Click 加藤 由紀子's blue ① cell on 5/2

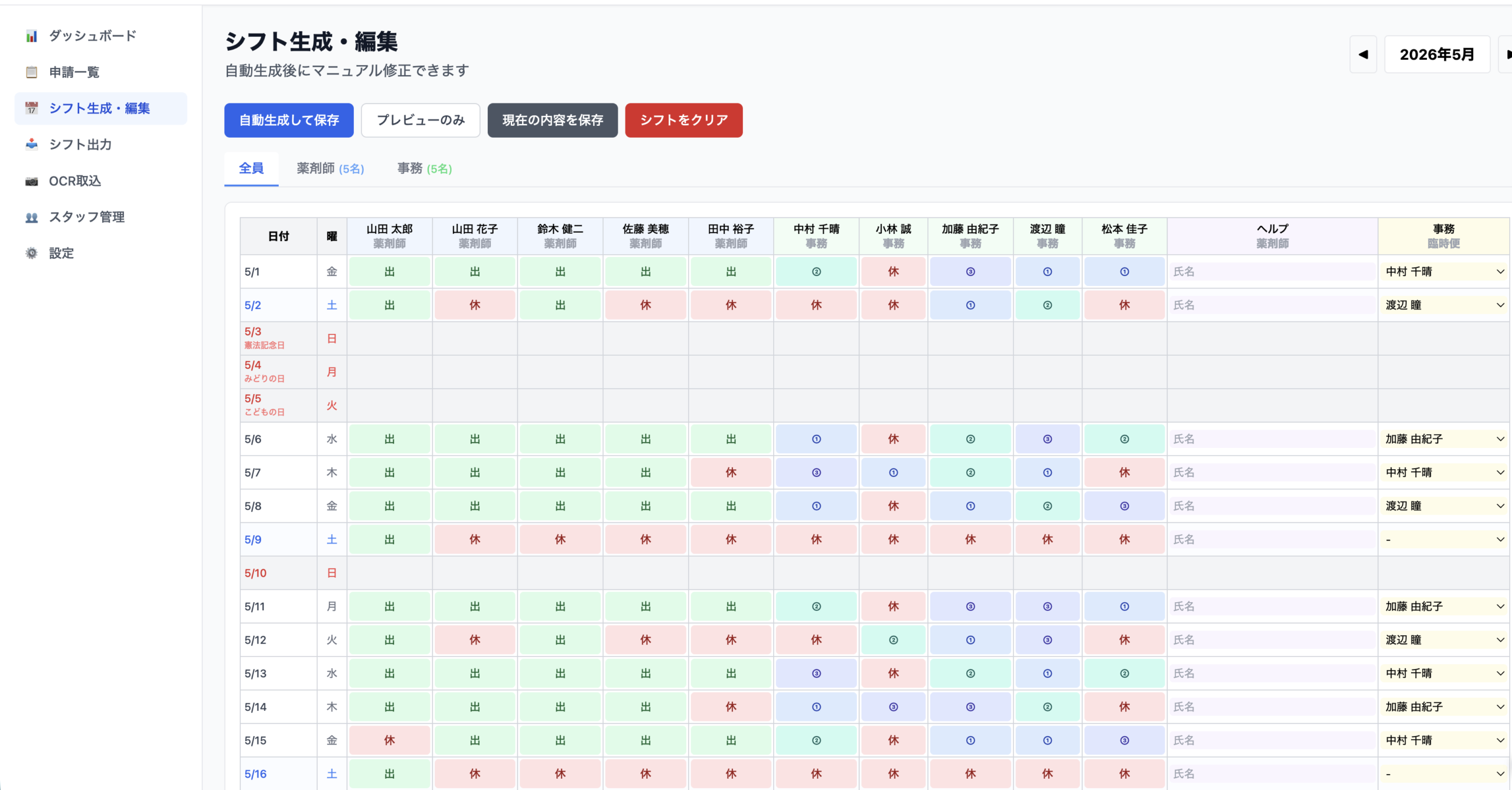coord(970,305)
